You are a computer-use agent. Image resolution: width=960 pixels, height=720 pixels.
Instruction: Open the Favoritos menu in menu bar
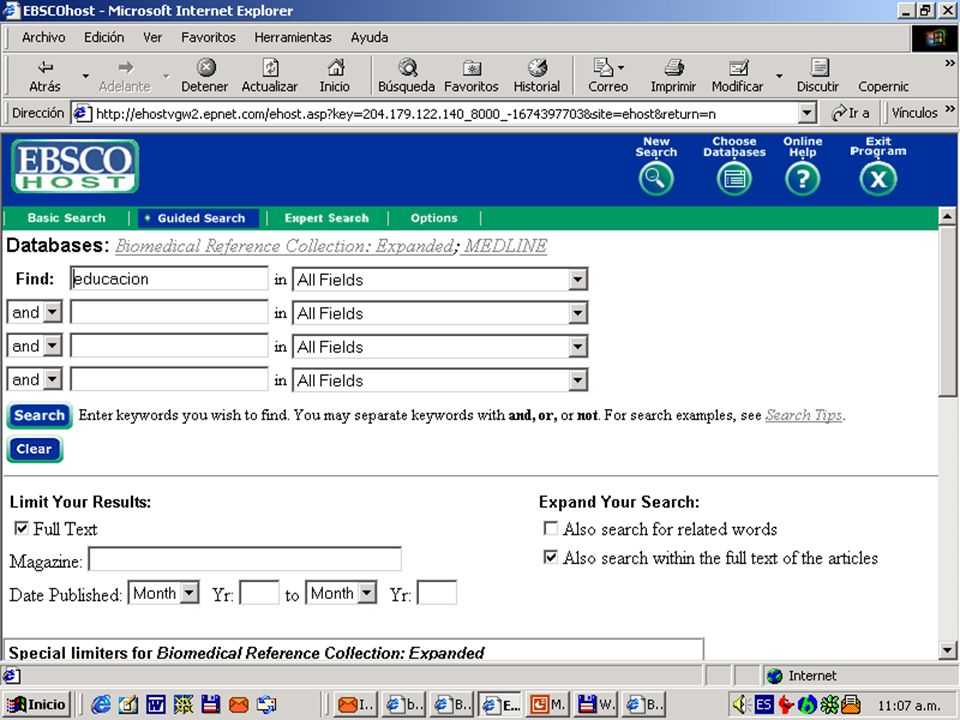(x=208, y=37)
